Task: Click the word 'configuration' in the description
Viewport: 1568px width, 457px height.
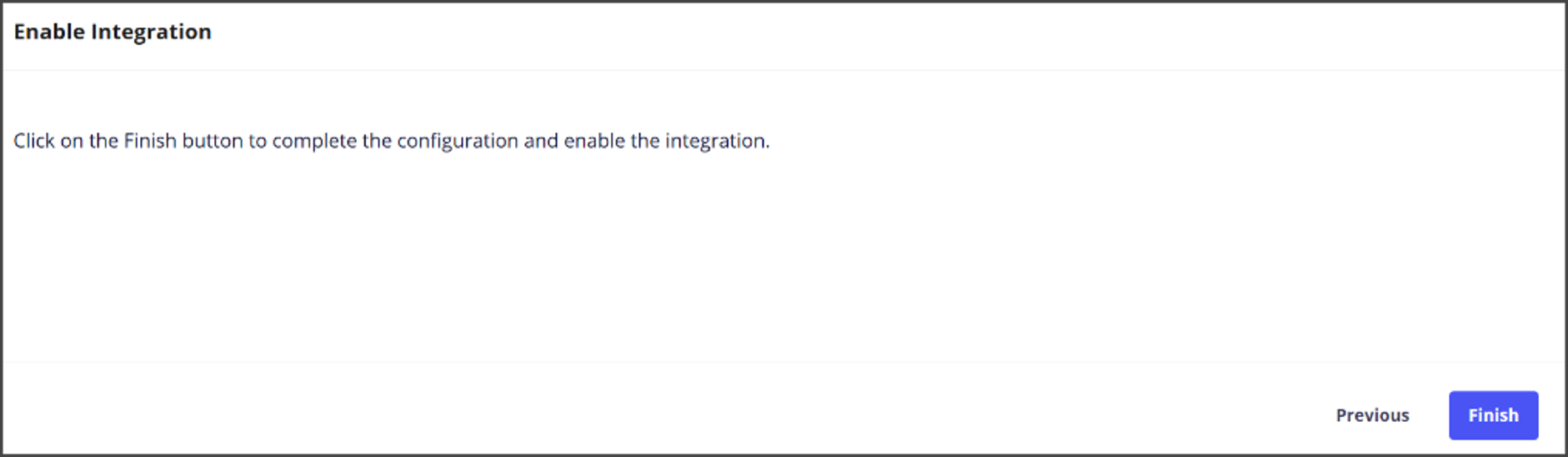Action: 458,142
